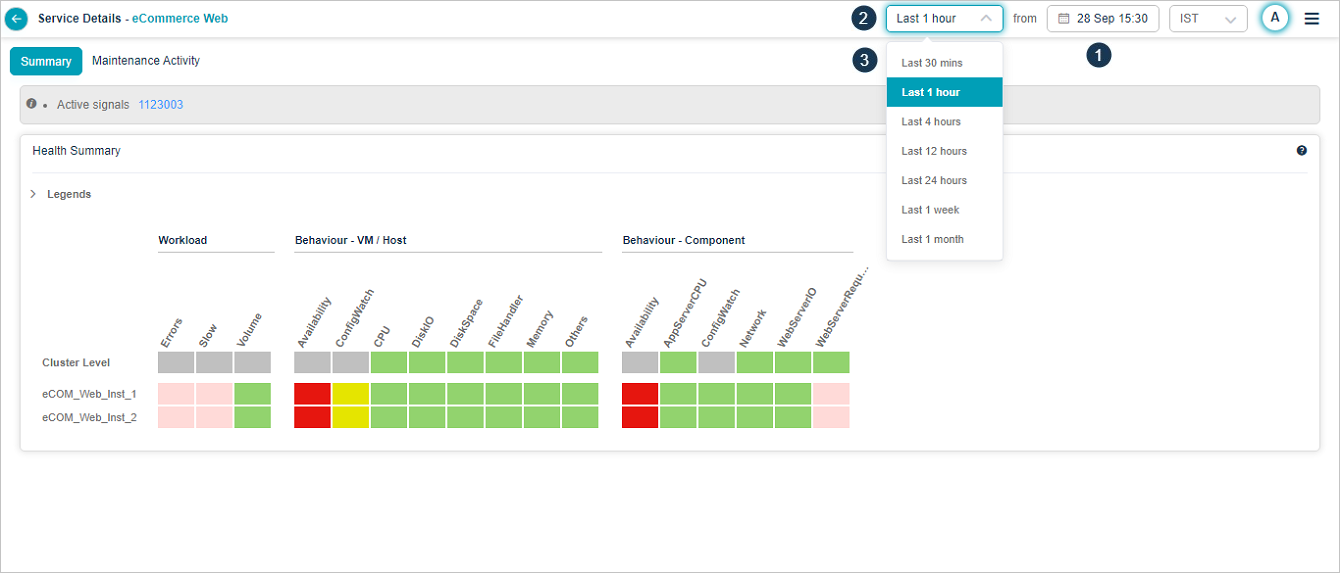Select Last 30 mins option

pos(932,63)
